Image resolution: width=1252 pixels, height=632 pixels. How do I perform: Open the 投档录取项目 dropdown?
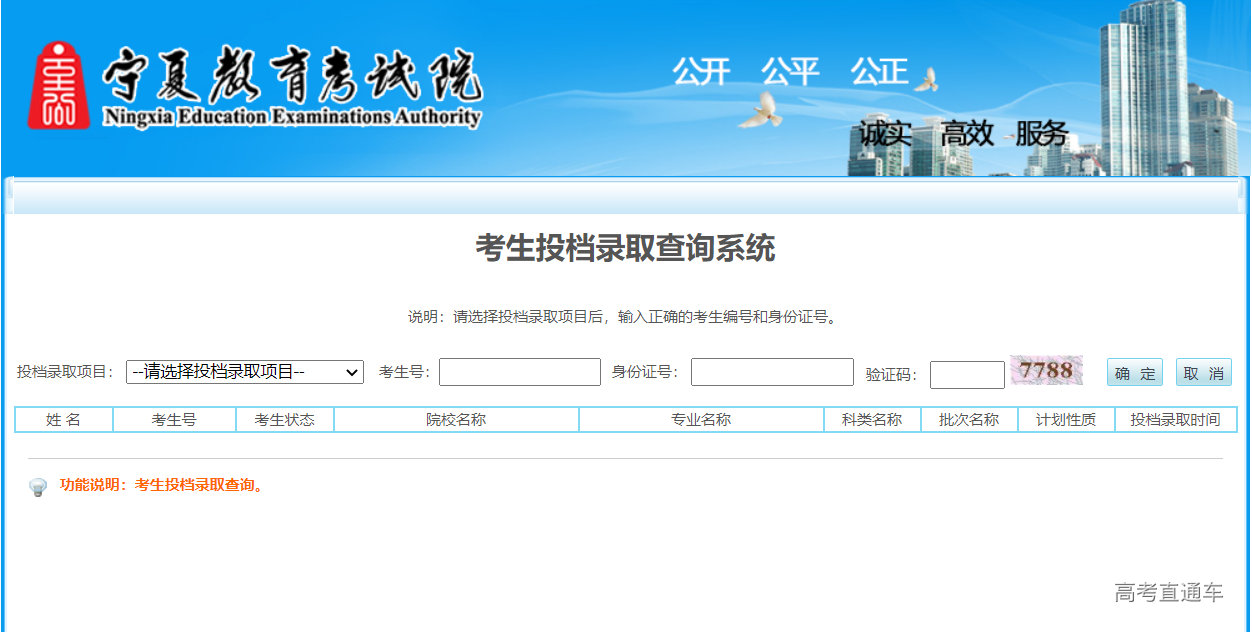tap(244, 372)
